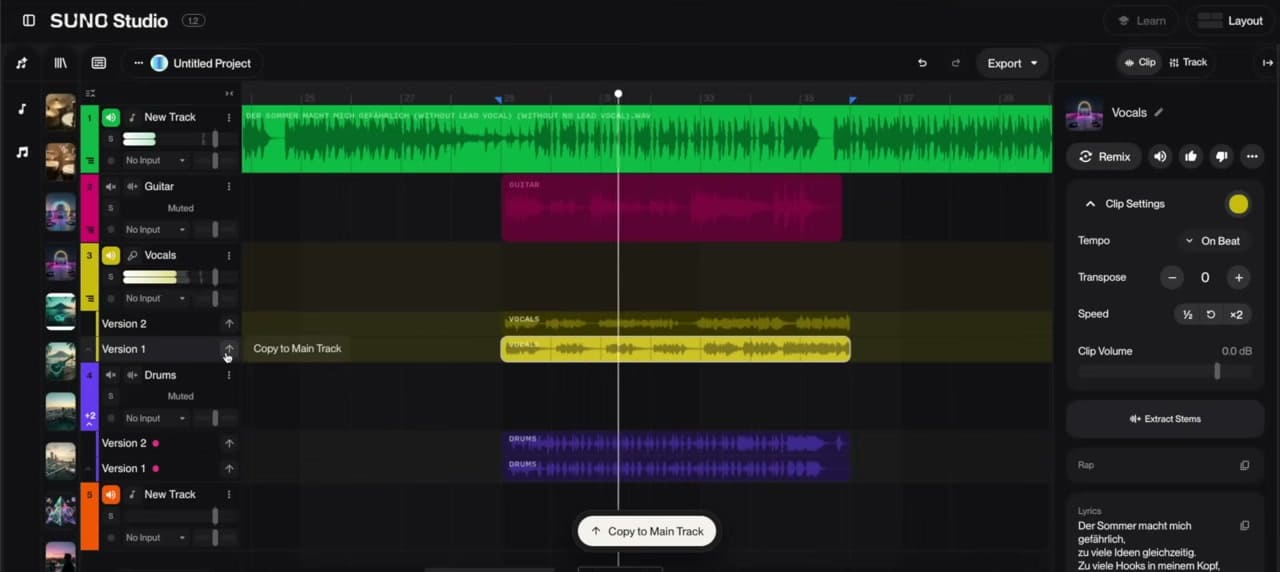Copy the Rap style text
1280x572 pixels.
1245,465
